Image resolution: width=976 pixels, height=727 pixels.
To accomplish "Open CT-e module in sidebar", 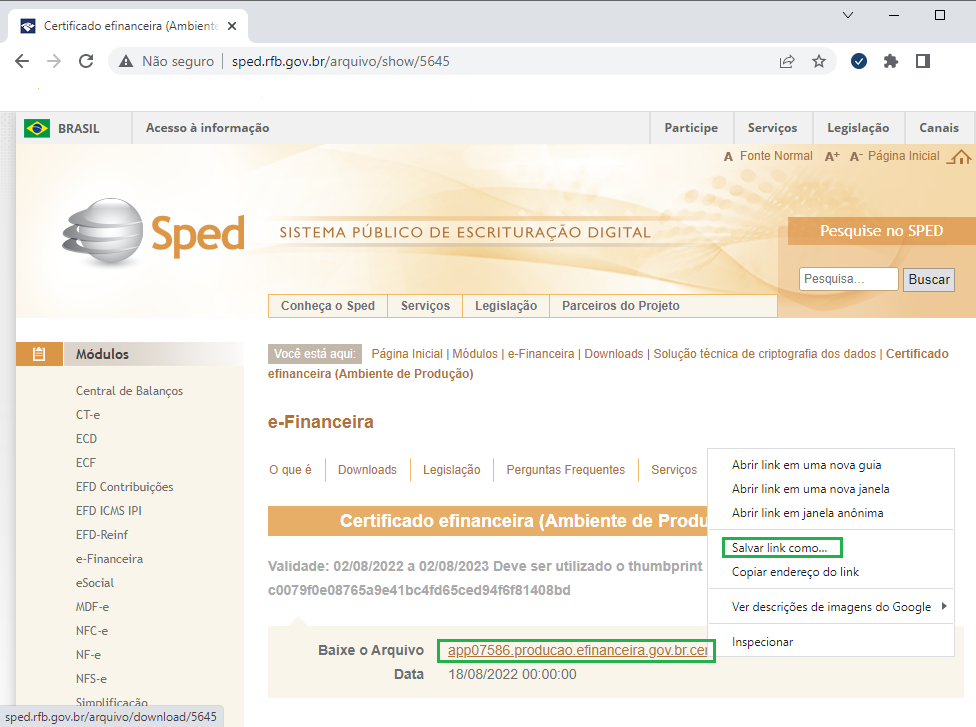I will pyautogui.click(x=88, y=415).
